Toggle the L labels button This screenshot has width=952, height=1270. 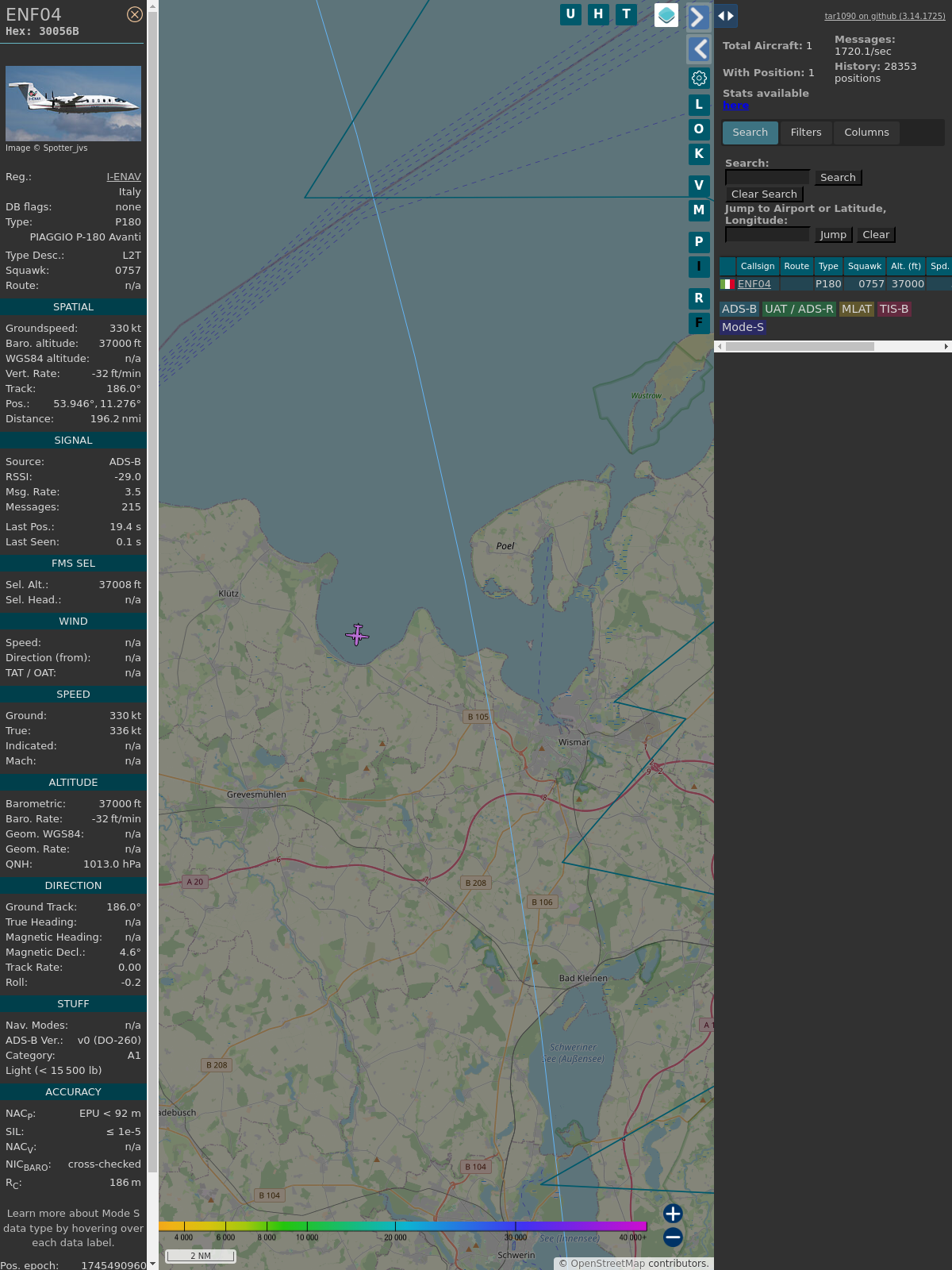(699, 104)
